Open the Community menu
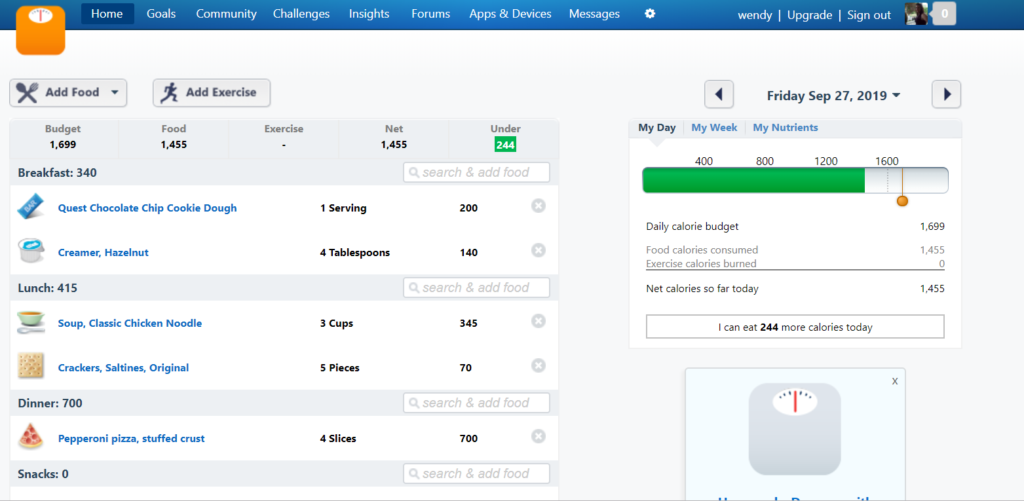 (226, 14)
